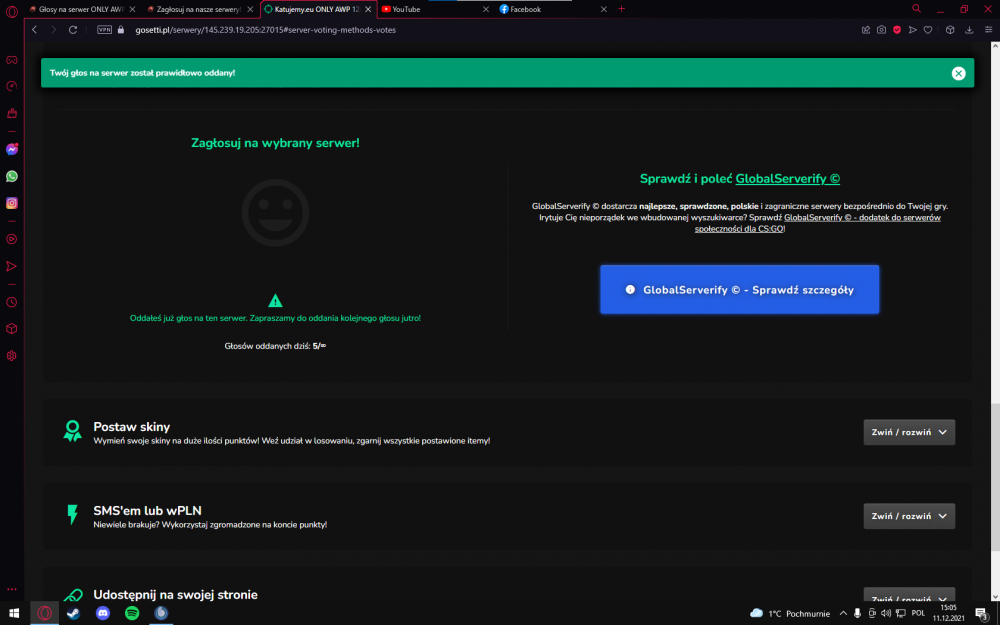1000x625 pixels.
Task: Open My Flow arrow icon in sidebar
Action: coord(11,266)
